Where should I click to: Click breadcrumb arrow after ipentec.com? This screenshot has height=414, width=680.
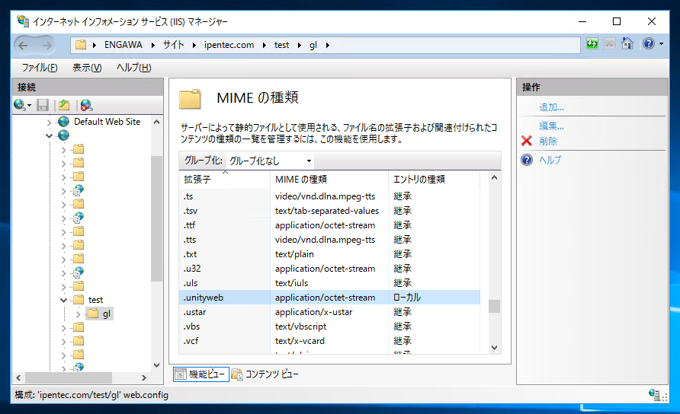264,45
